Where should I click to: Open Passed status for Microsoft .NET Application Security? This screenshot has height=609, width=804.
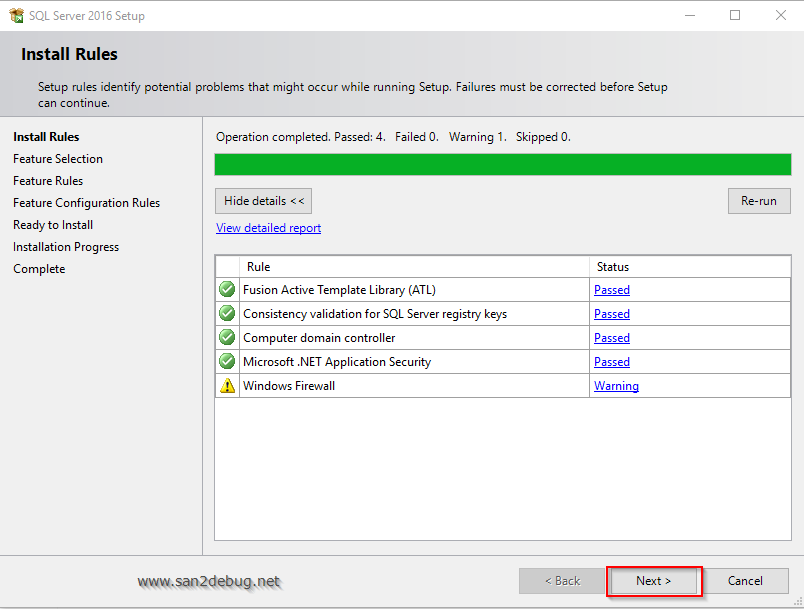pos(612,362)
